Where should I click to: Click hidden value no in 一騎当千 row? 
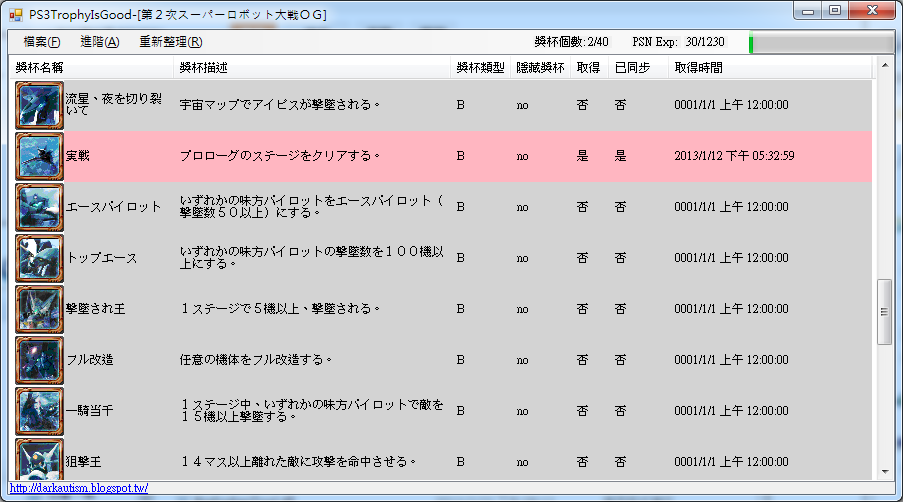(522, 412)
